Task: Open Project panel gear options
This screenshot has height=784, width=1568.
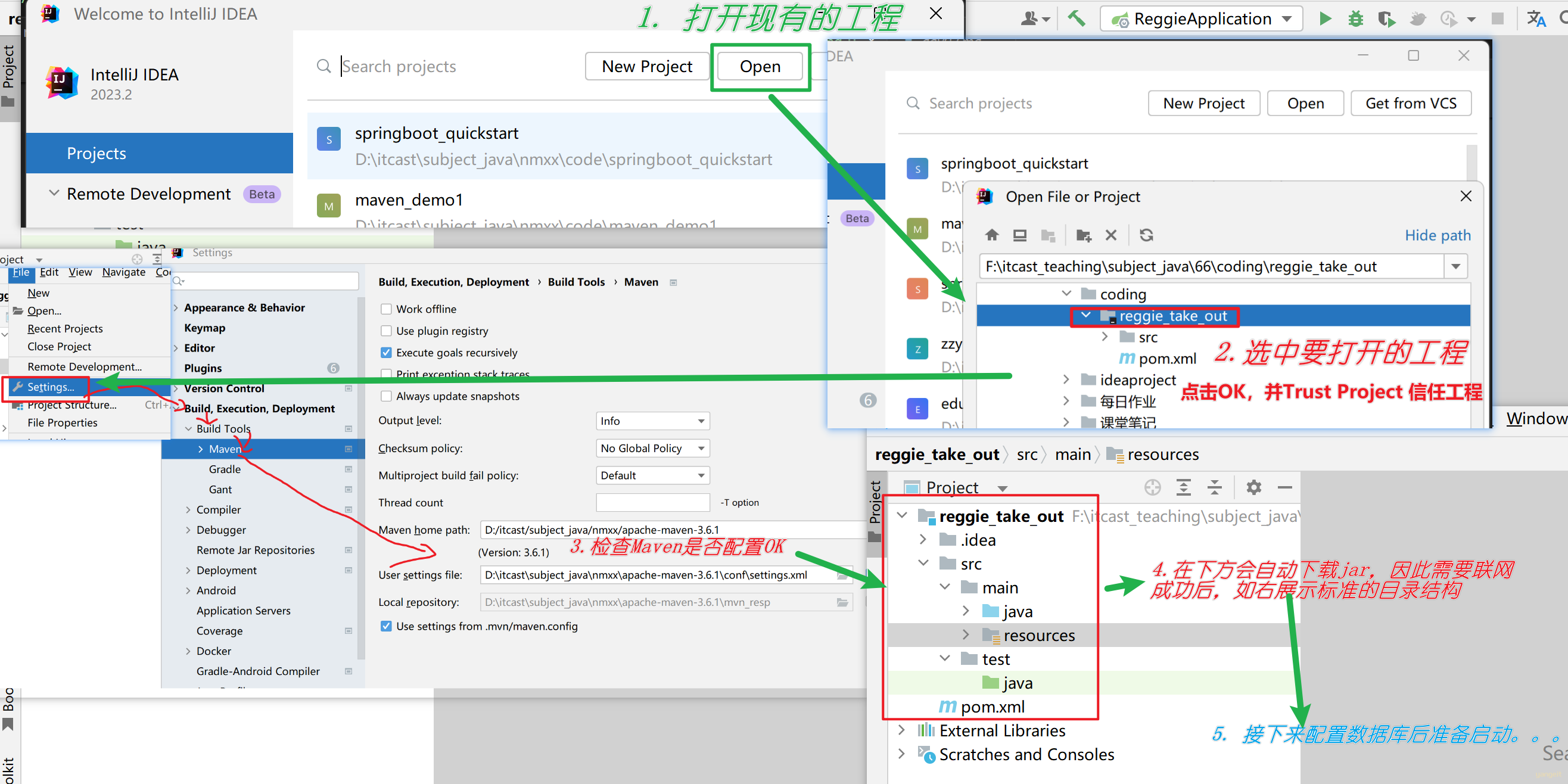Action: [x=1253, y=487]
